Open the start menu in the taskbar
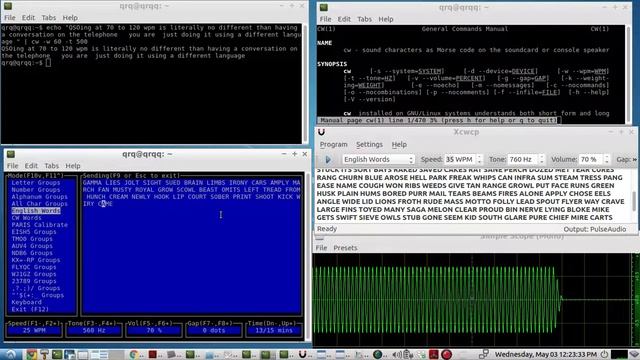Viewport: 640px width, 360px height. [10, 354]
